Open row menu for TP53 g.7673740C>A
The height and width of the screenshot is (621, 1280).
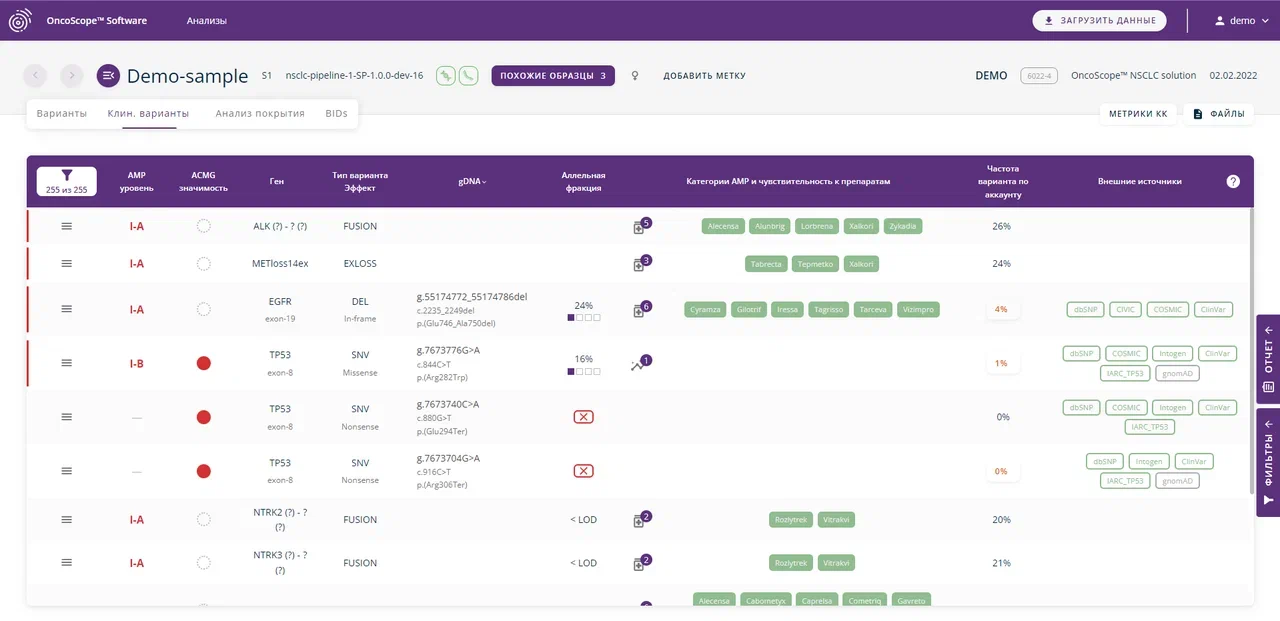(67, 417)
